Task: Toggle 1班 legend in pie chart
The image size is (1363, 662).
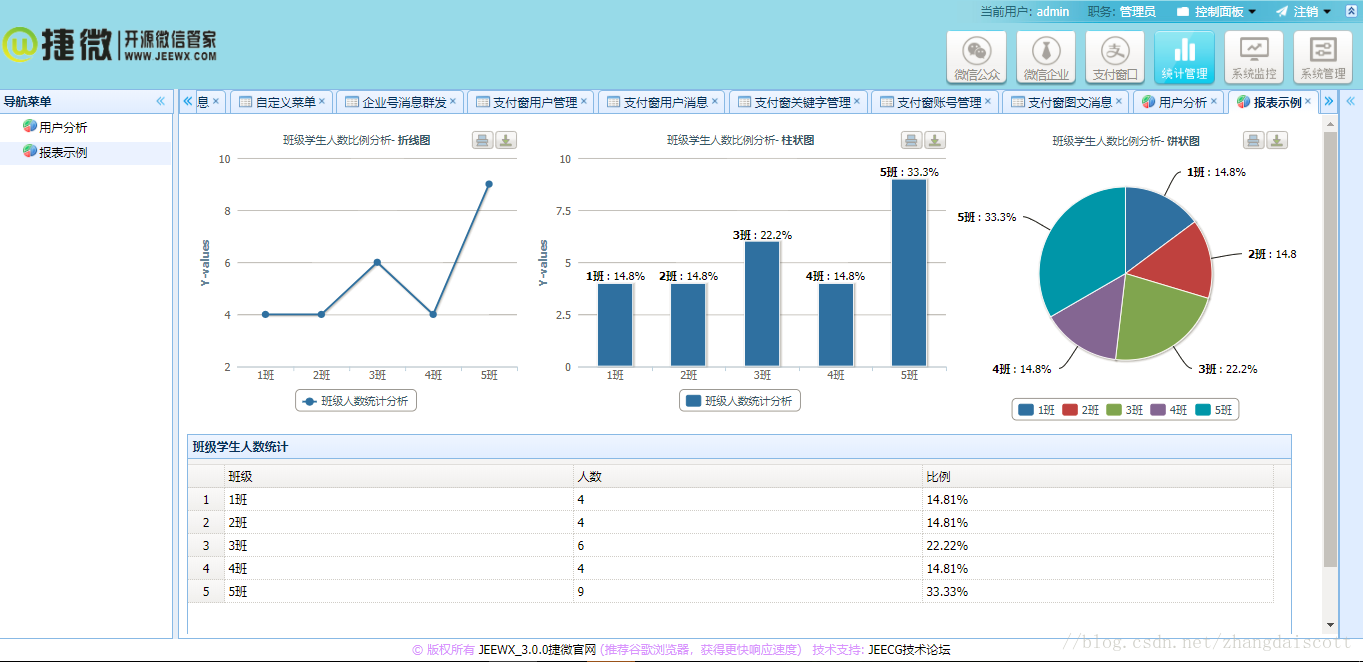Action: pyautogui.click(x=1036, y=409)
